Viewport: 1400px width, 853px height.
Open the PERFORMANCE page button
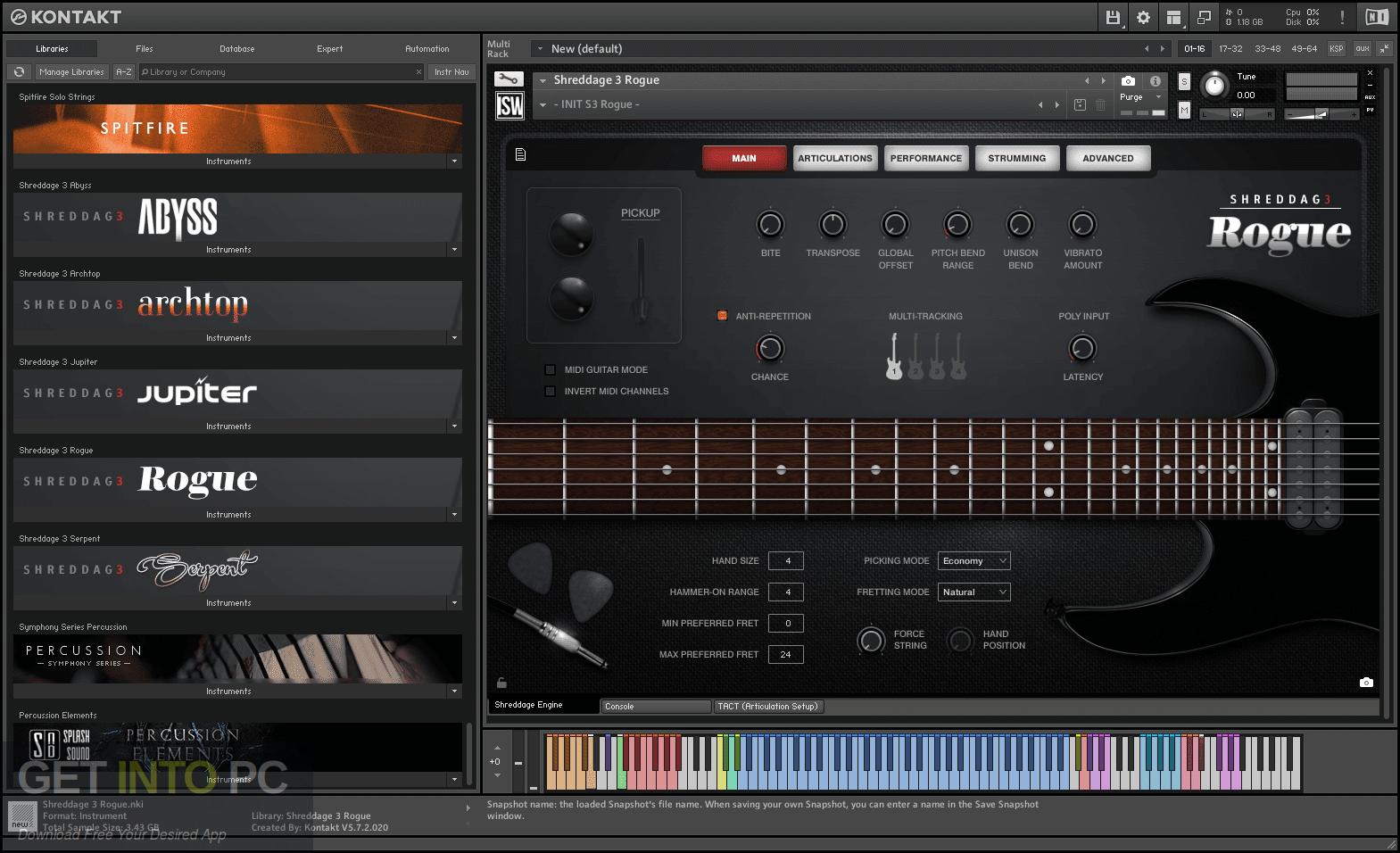click(x=926, y=158)
